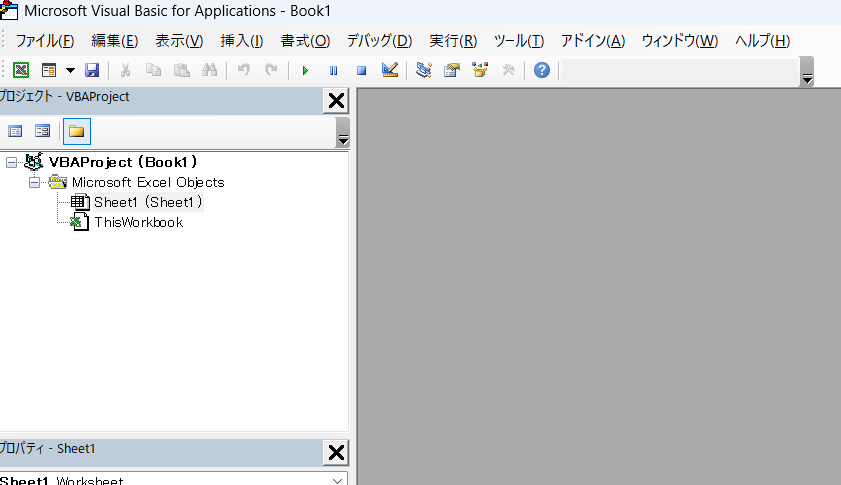Open the 編集(E) menu
This screenshot has height=485, width=841.
click(115, 41)
